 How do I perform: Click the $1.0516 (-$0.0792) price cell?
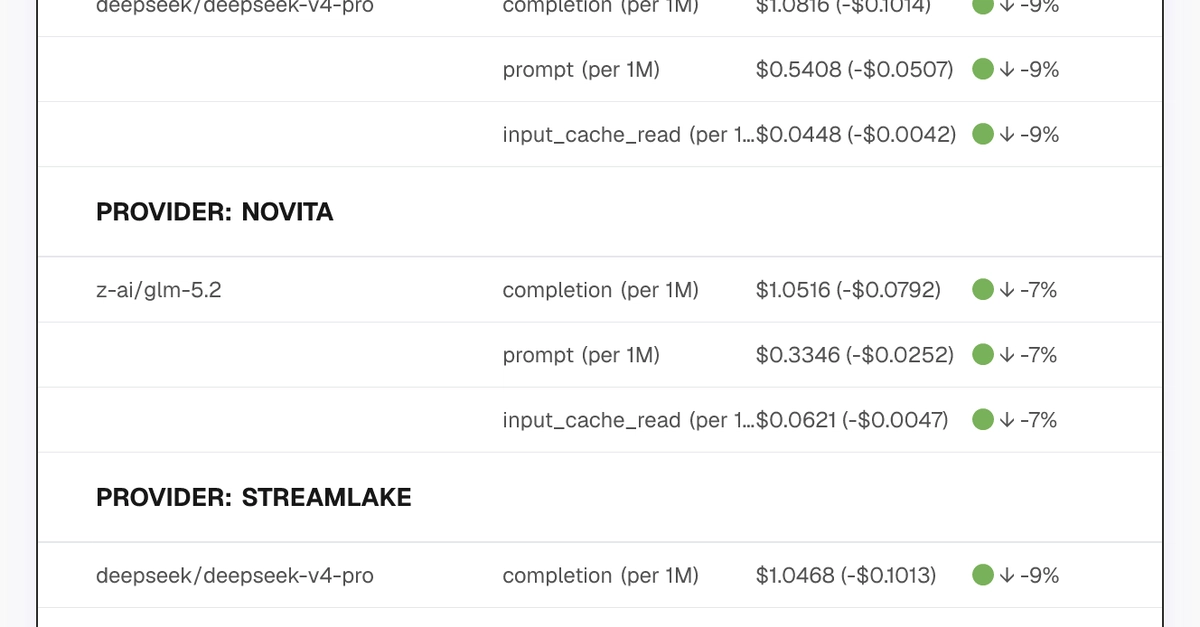848,290
